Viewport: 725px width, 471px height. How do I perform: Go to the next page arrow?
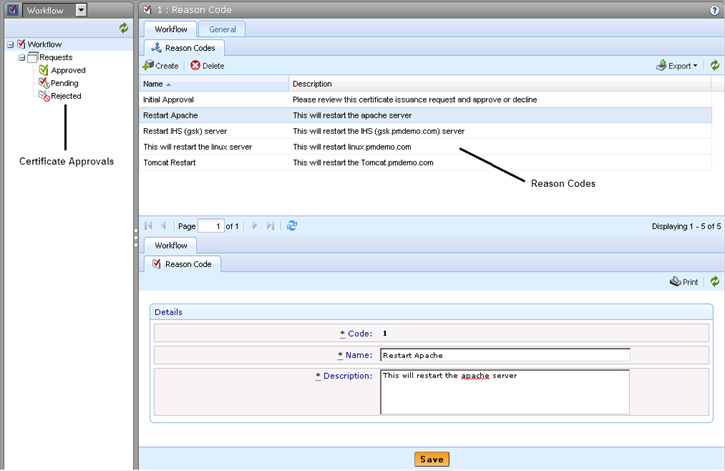[x=254, y=227]
